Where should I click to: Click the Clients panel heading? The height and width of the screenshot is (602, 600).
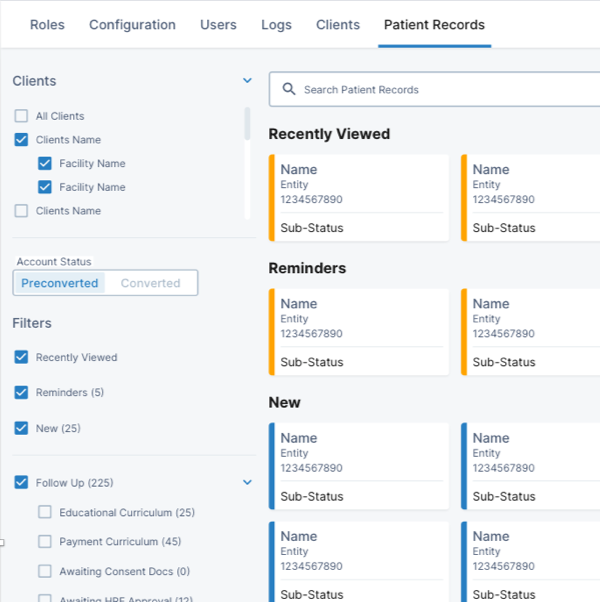click(x=34, y=81)
